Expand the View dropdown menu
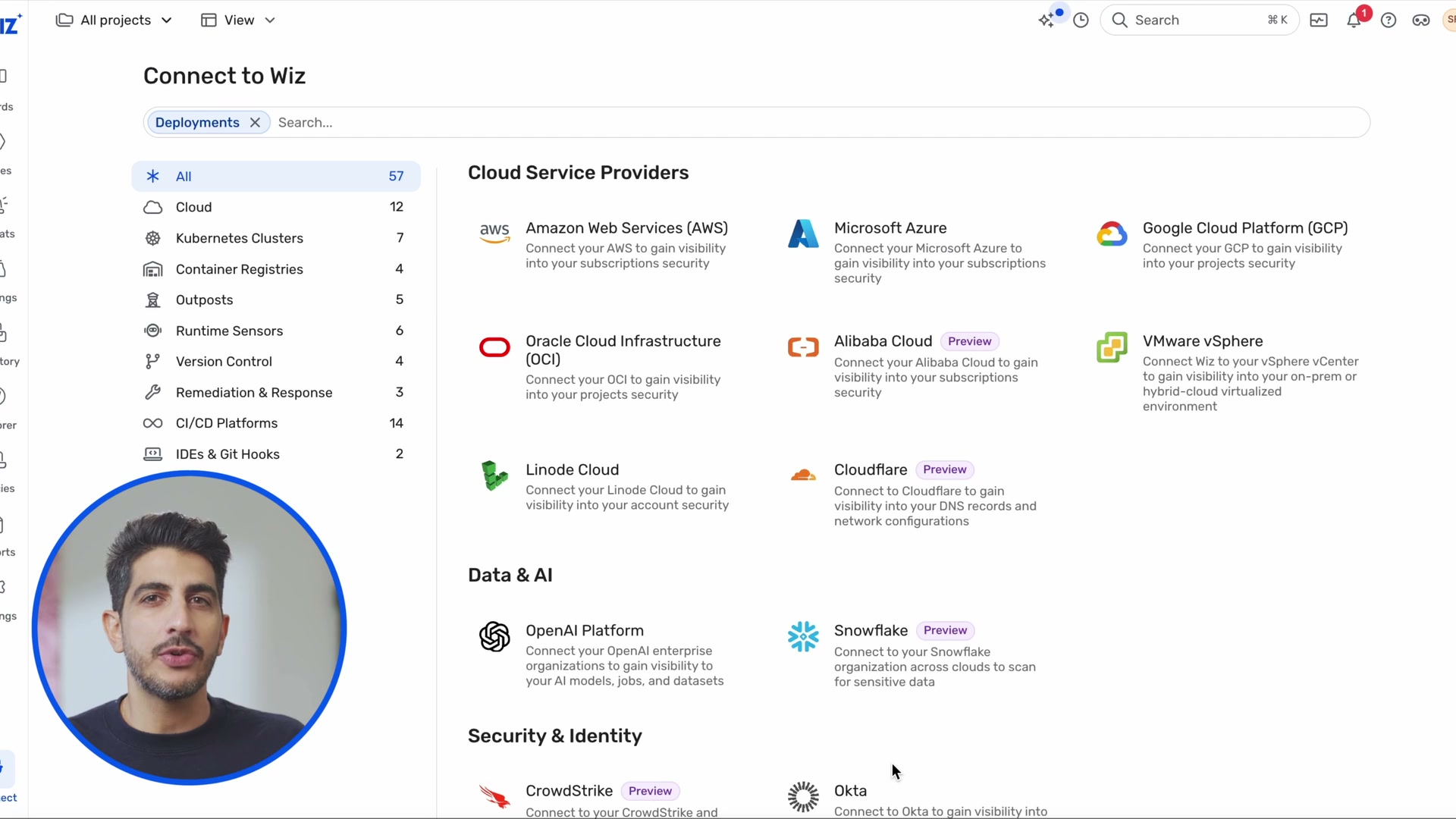The width and height of the screenshot is (1456, 819). (237, 20)
